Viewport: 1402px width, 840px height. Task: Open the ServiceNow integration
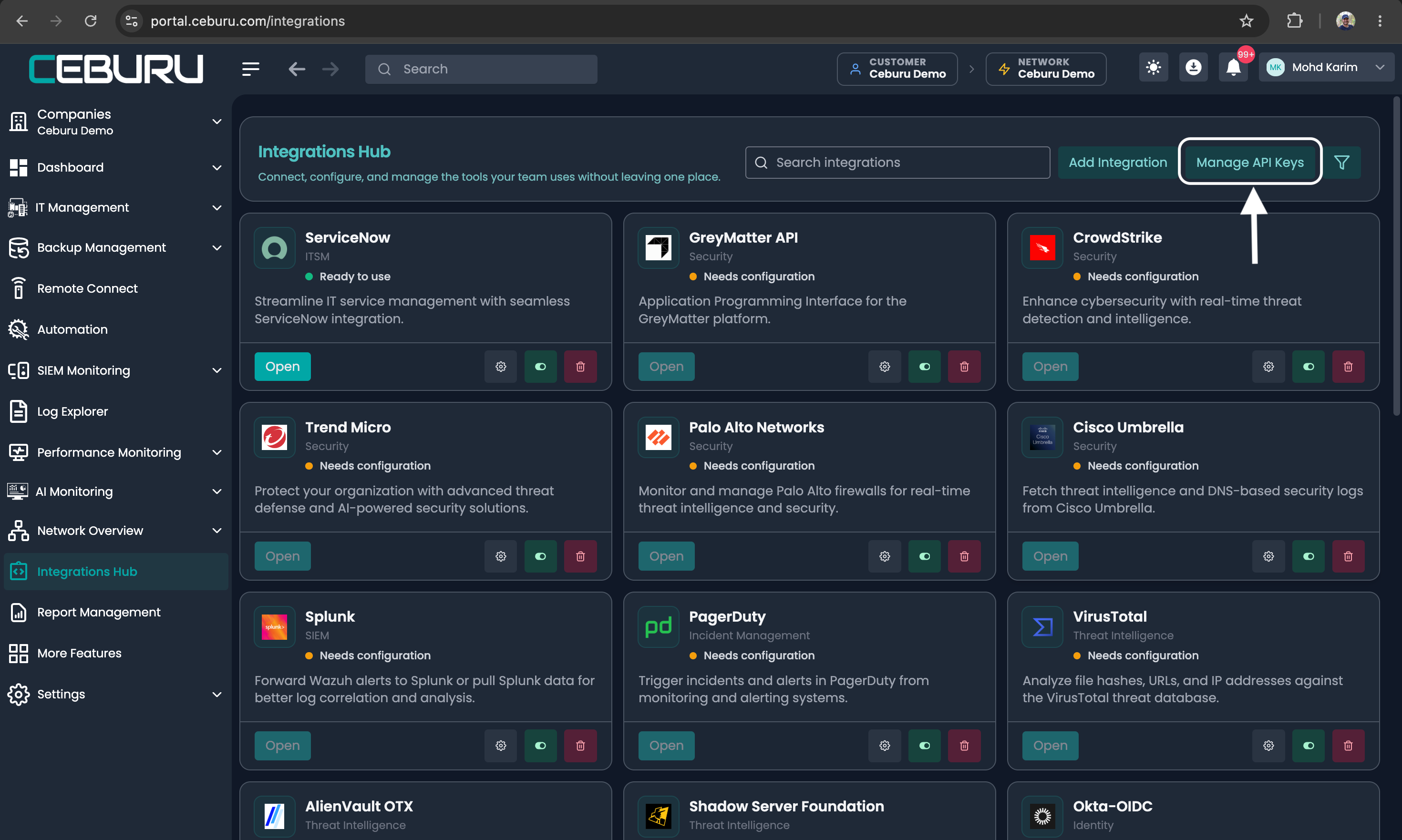283,367
